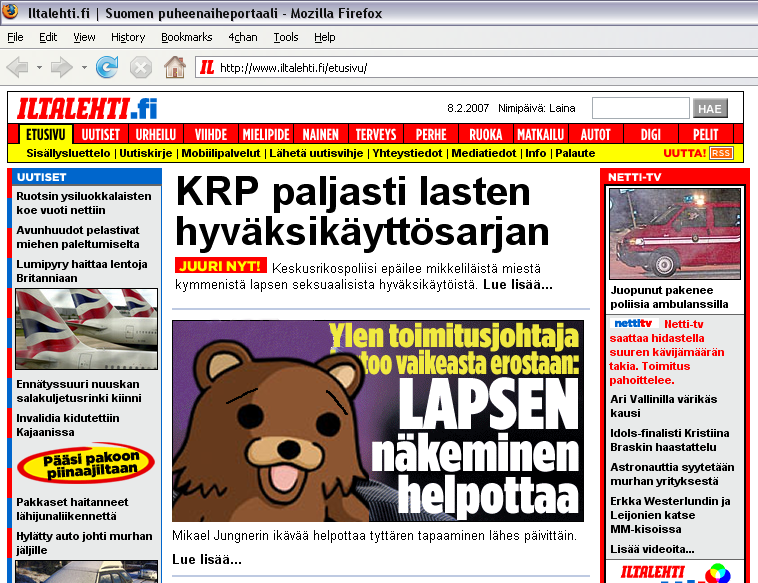Open the Help menu
758x583 pixels.
pos(324,37)
